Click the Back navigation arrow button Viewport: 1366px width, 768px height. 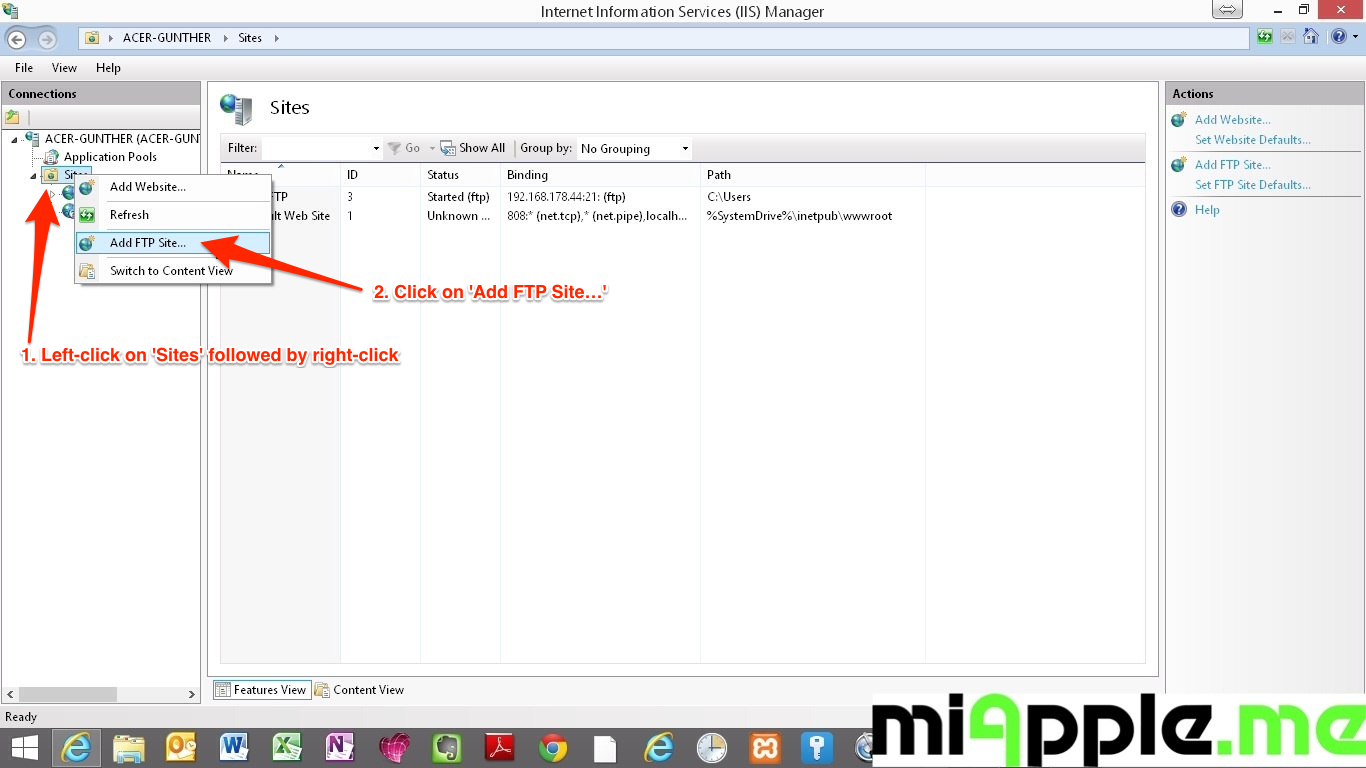click(17, 39)
